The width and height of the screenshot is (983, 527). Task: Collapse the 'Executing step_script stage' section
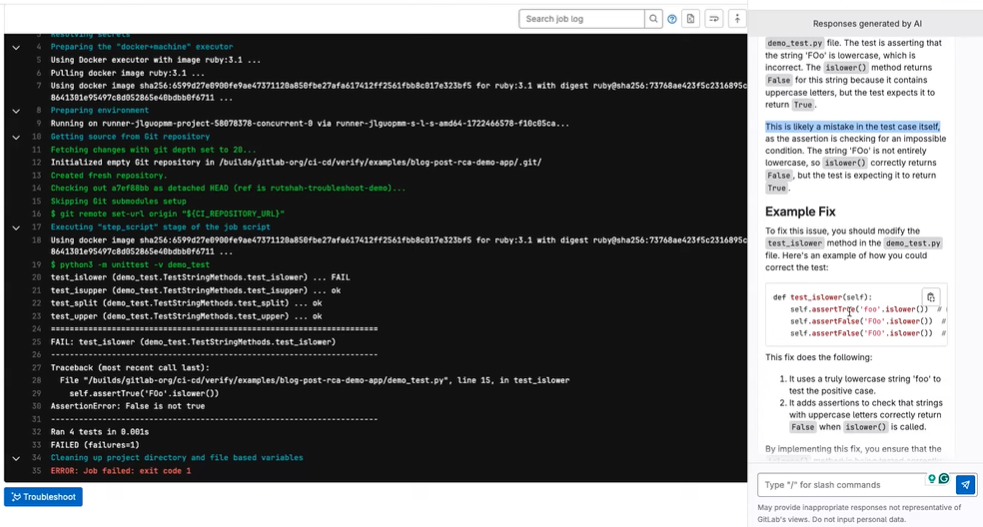click(16, 228)
